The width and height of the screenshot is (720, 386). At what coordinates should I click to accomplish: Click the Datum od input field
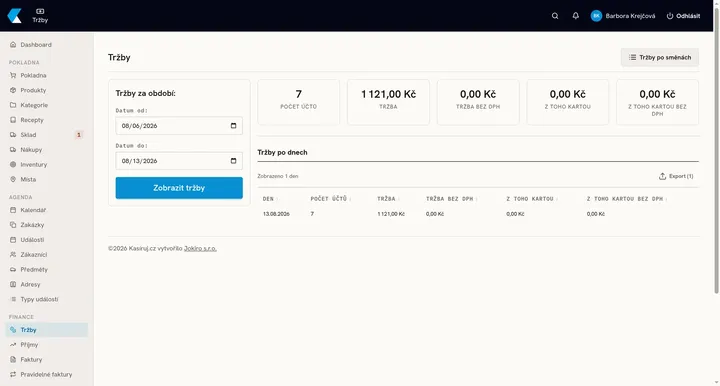(179, 126)
